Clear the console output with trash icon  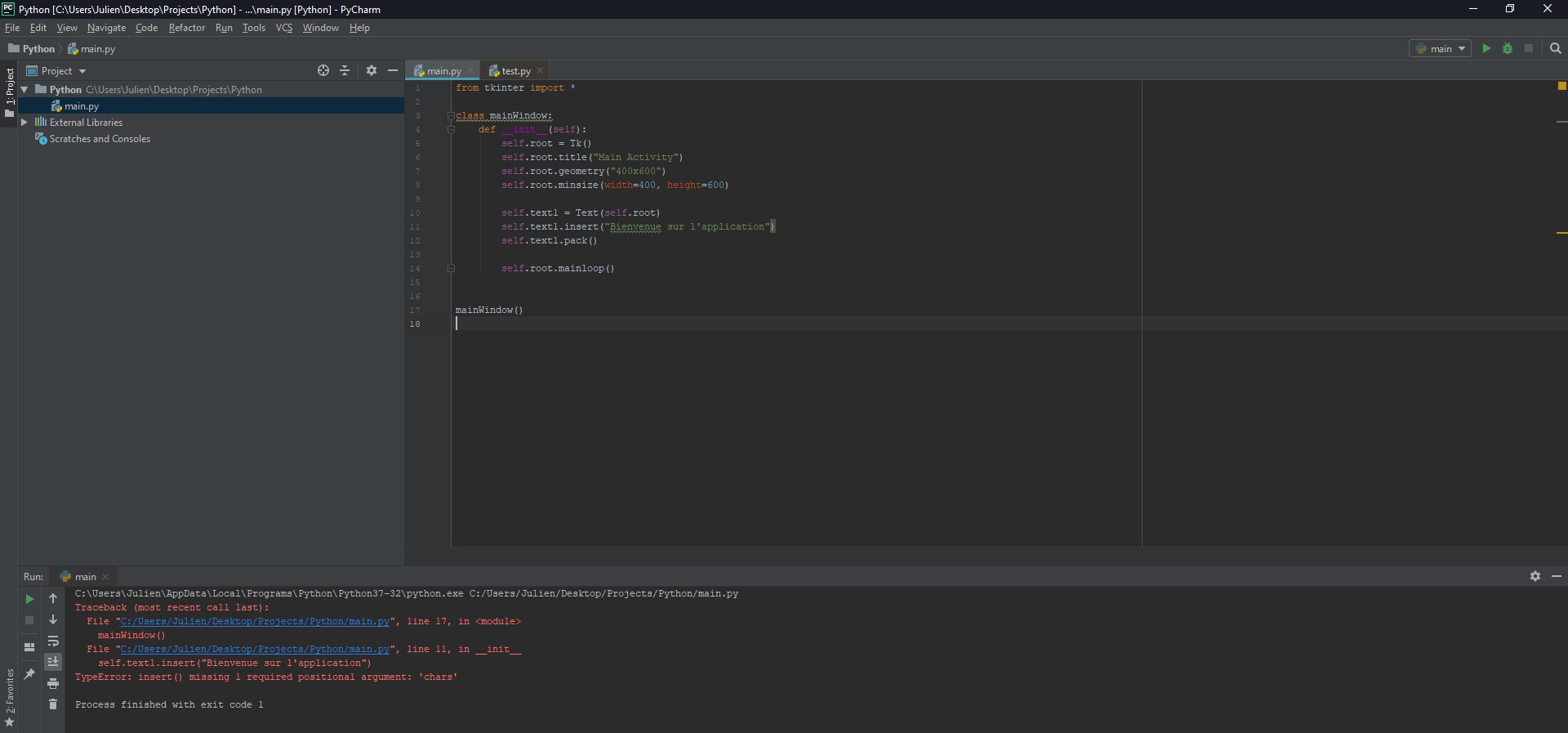click(x=53, y=704)
